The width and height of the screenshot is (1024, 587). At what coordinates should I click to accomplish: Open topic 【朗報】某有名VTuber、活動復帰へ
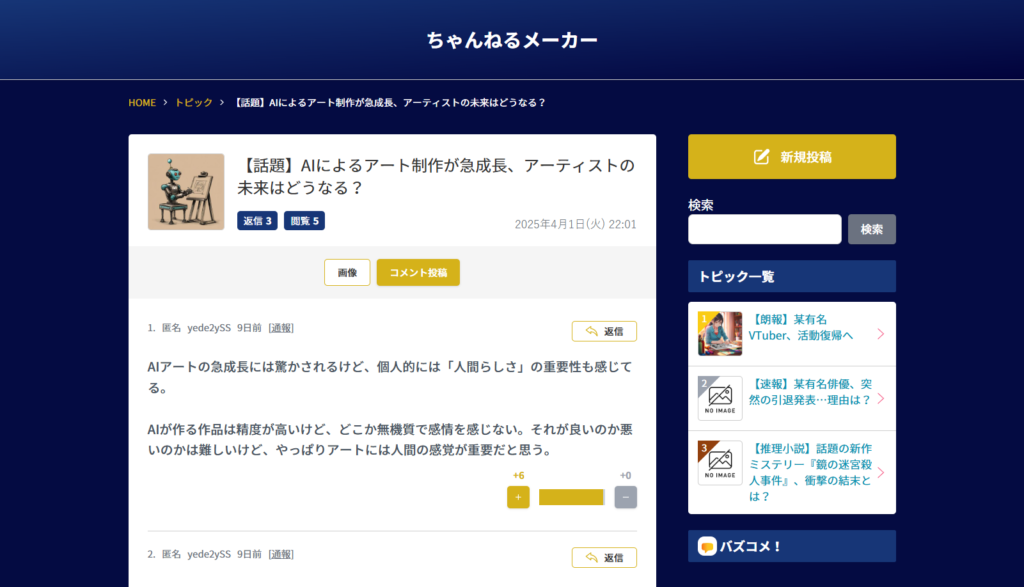(x=801, y=327)
